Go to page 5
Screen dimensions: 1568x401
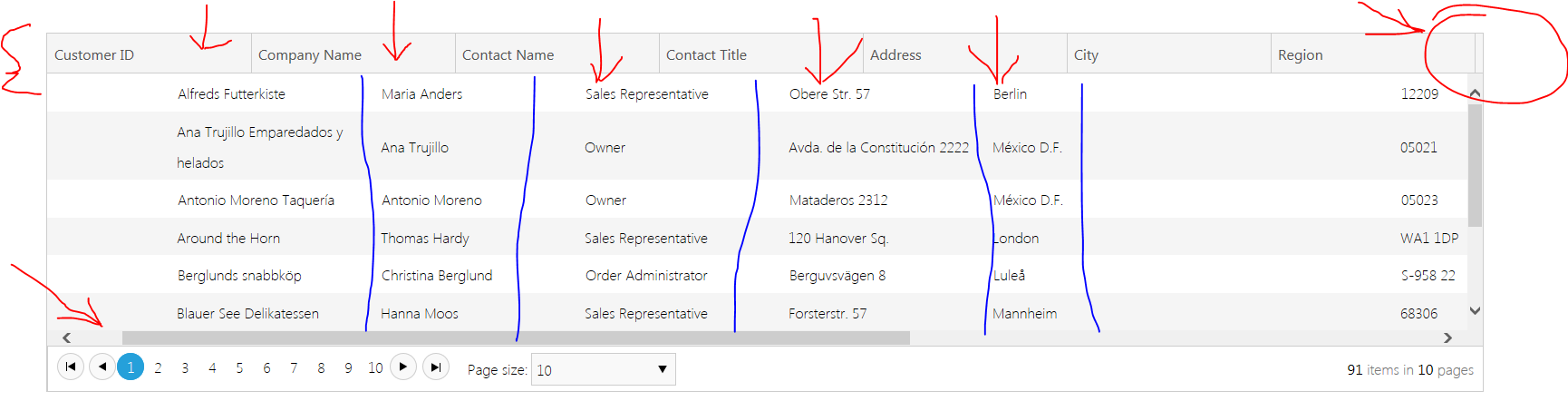(x=239, y=368)
